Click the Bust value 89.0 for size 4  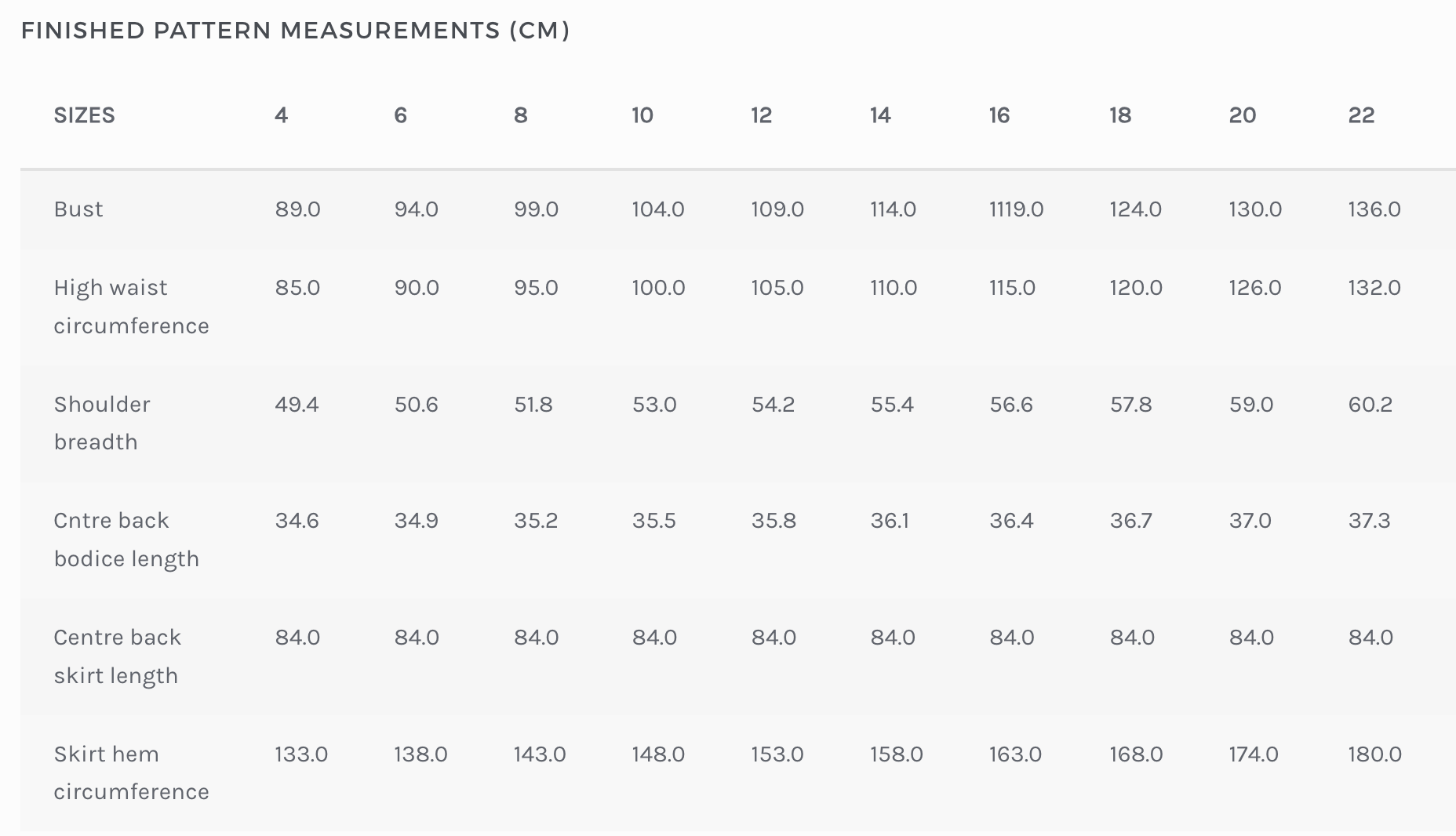pyautogui.click(x=297, y=209)
